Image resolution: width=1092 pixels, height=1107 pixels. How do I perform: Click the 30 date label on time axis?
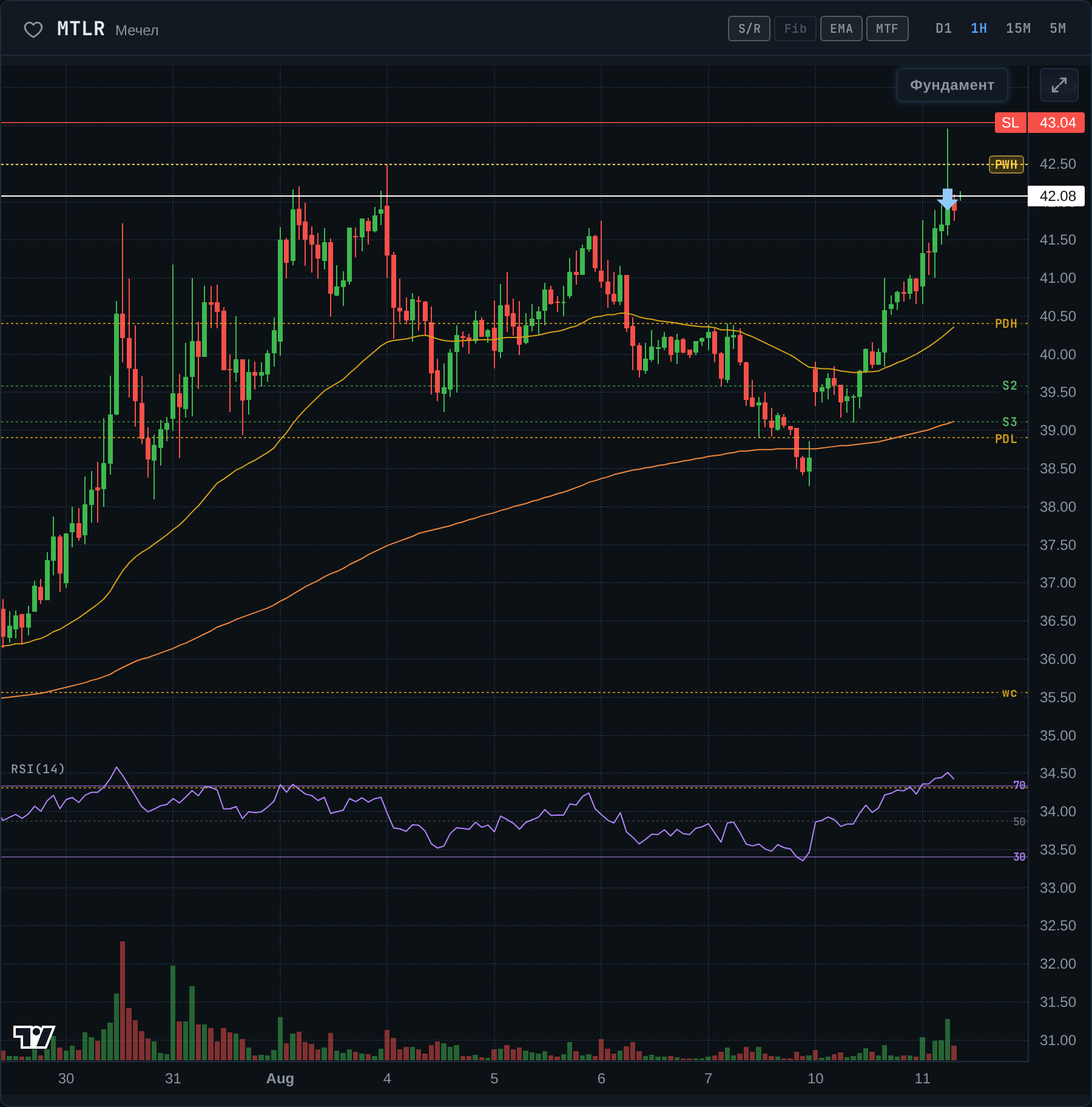[66, 1078]
